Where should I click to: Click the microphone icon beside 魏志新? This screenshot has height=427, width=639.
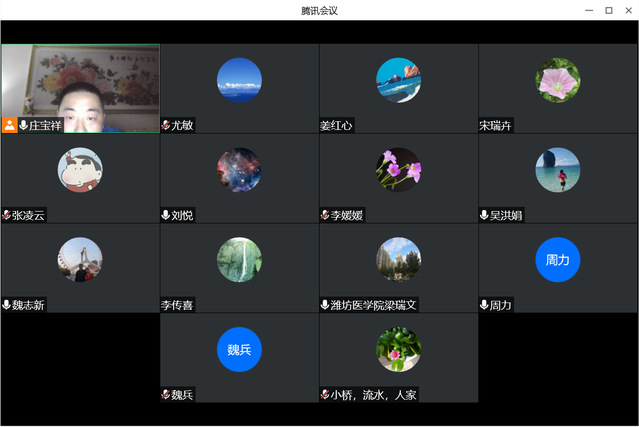(7, 305)
